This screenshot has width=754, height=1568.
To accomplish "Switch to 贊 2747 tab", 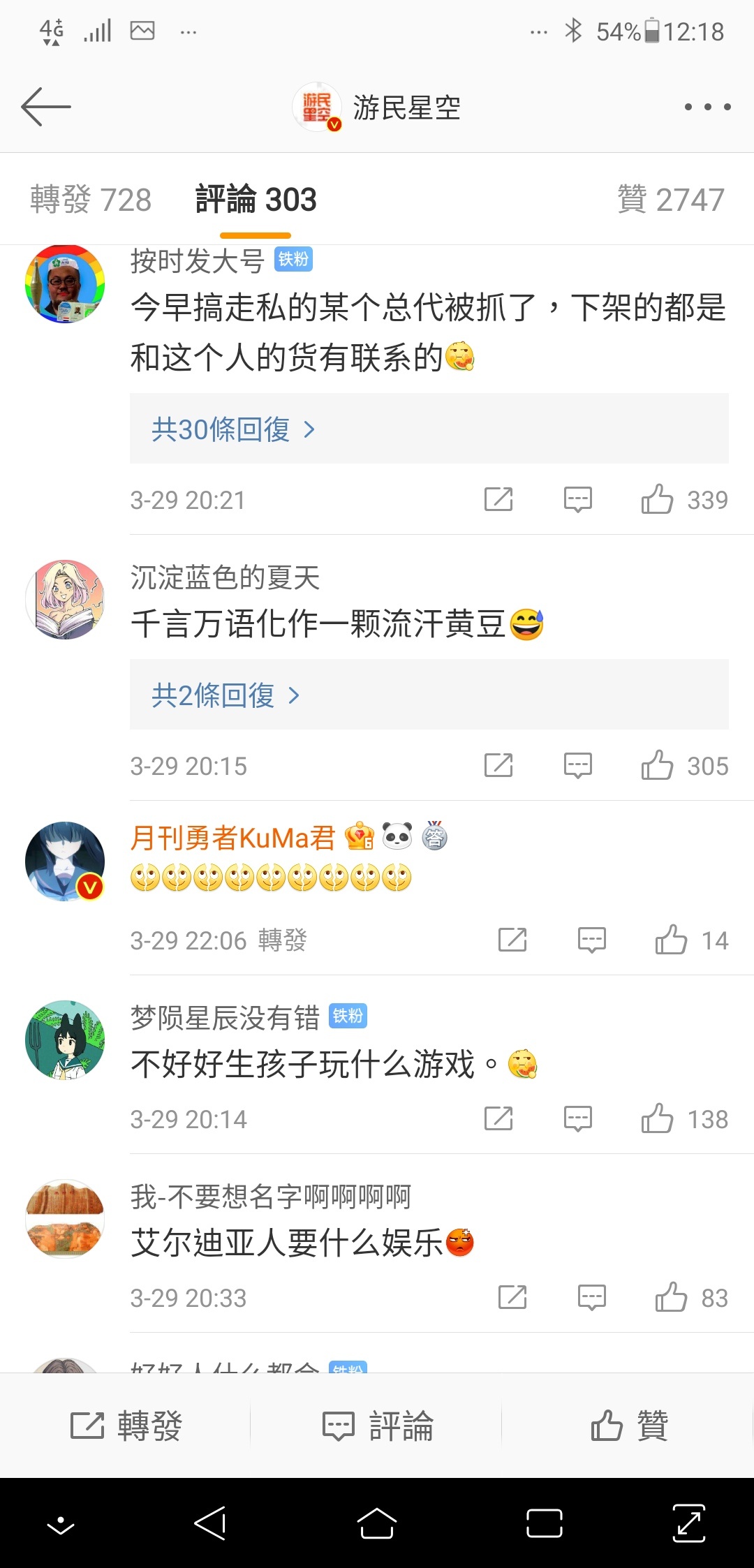I will [671, 200].
